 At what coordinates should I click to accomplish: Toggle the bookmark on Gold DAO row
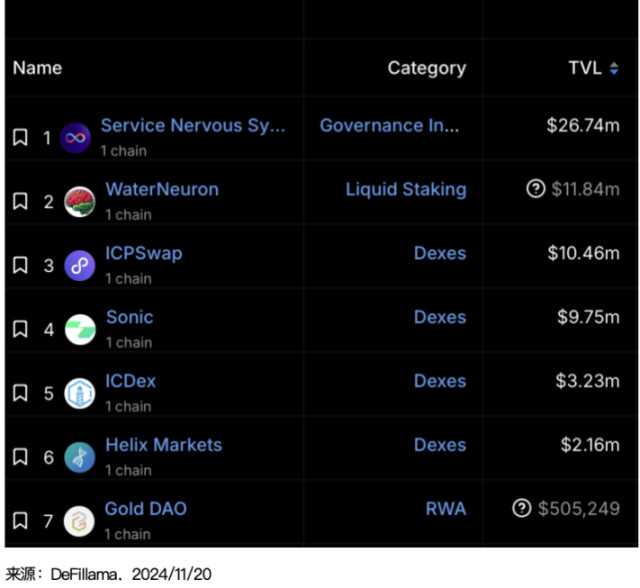pos(20,521)
